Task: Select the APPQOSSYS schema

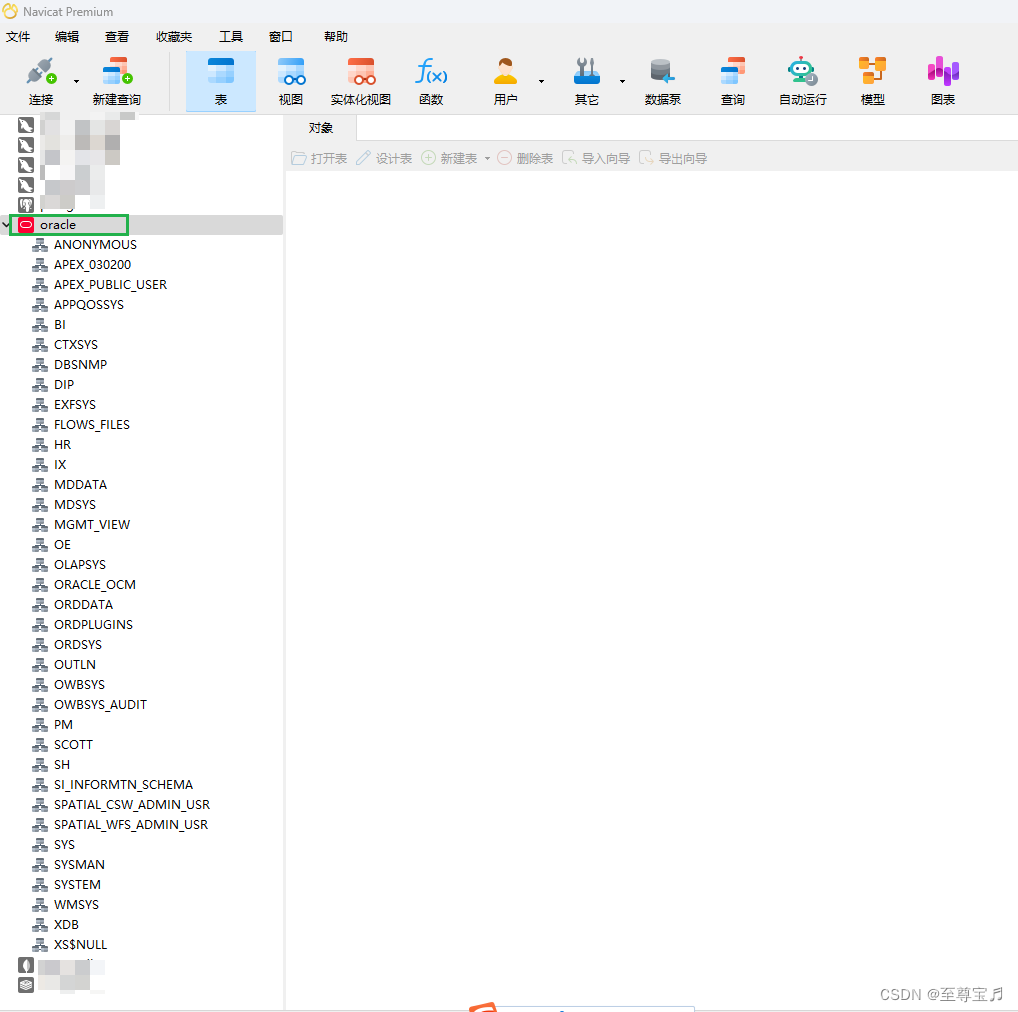Action: tap(89, 304)
